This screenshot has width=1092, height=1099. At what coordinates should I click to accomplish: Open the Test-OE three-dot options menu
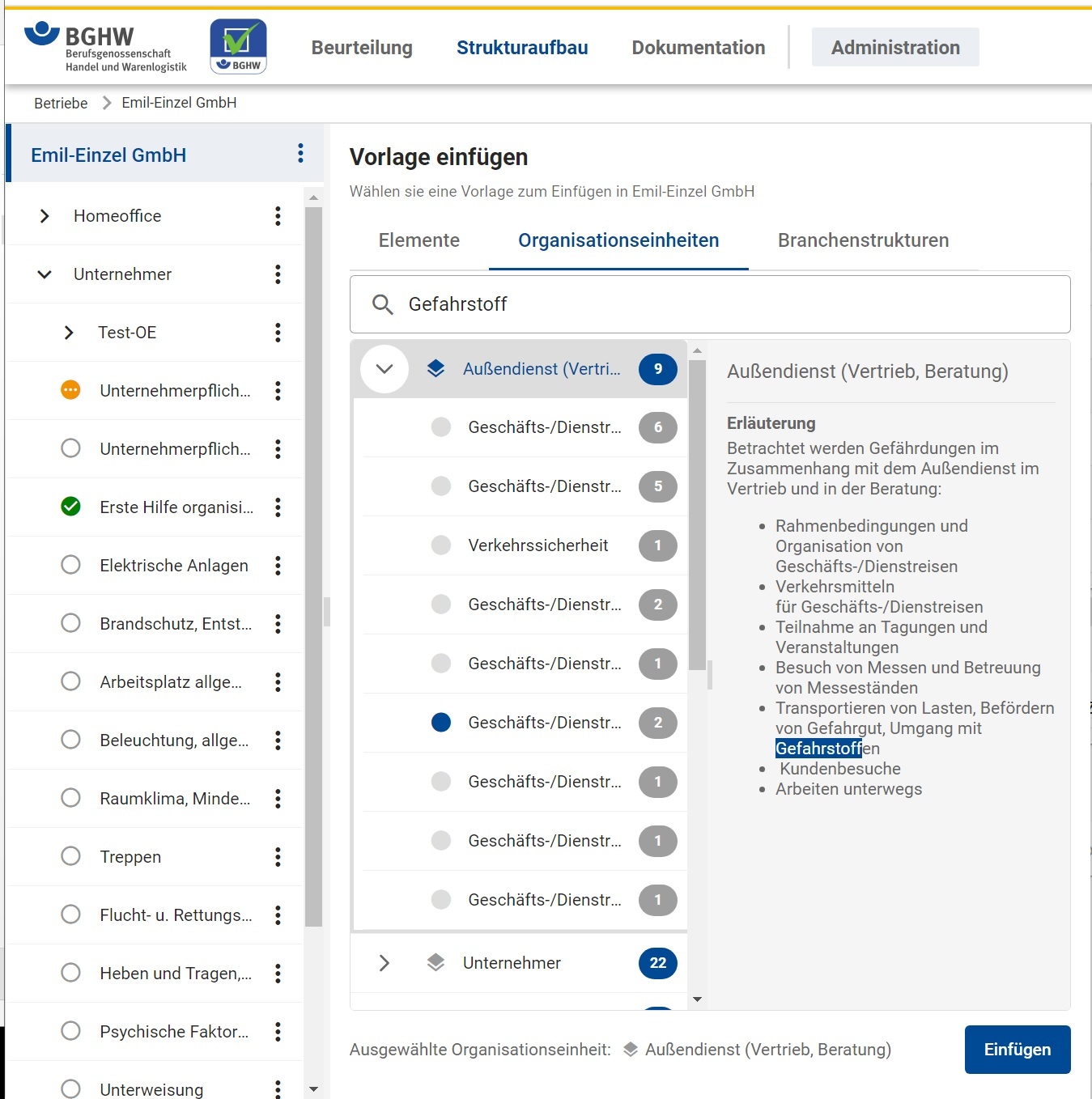tap(278, 333)
